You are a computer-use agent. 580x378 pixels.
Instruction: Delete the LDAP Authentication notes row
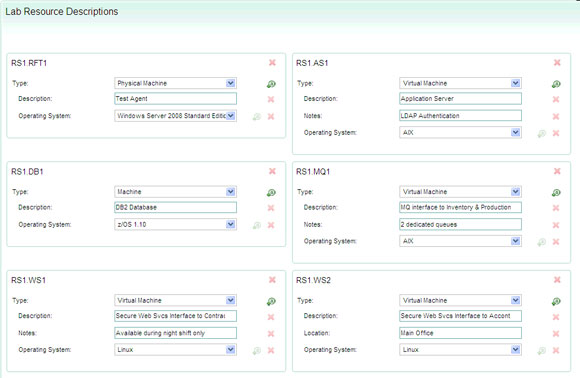coord(556,117)
